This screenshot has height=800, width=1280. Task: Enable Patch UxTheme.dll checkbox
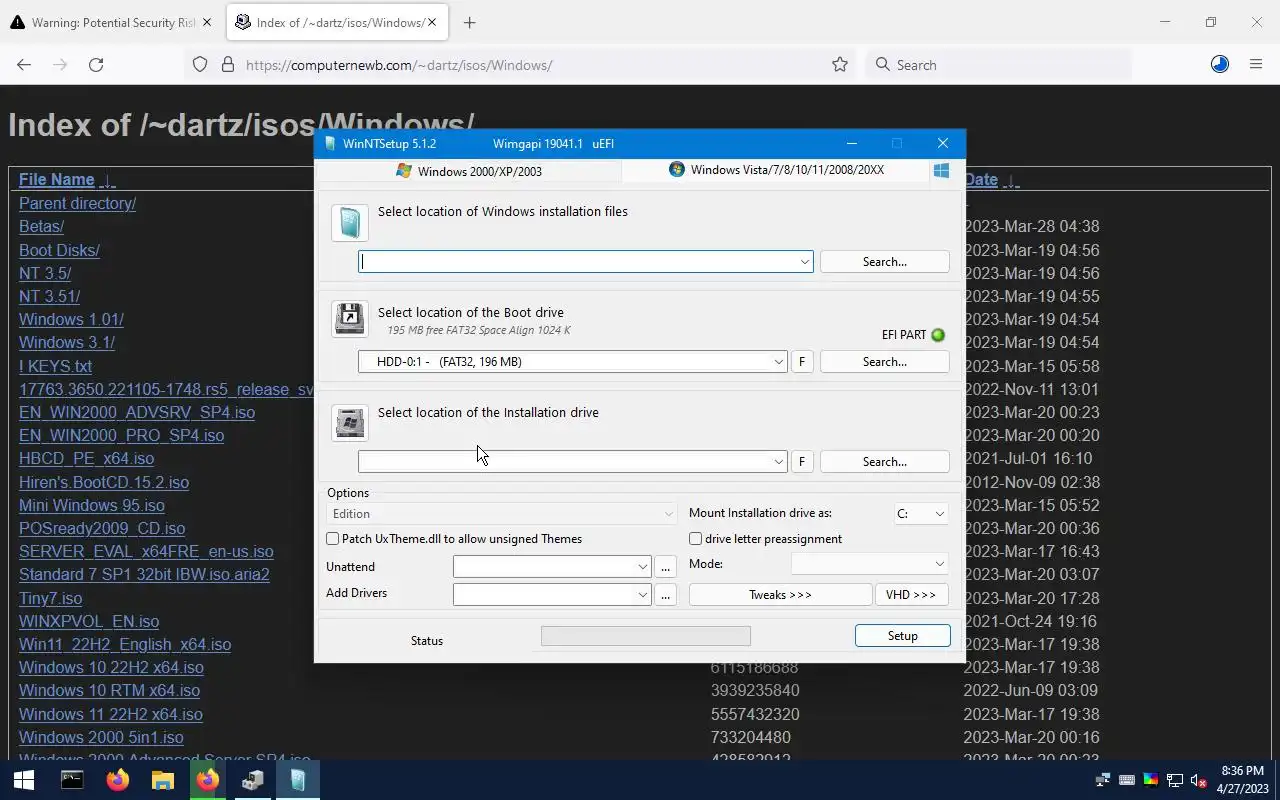(x=333, y=539)
